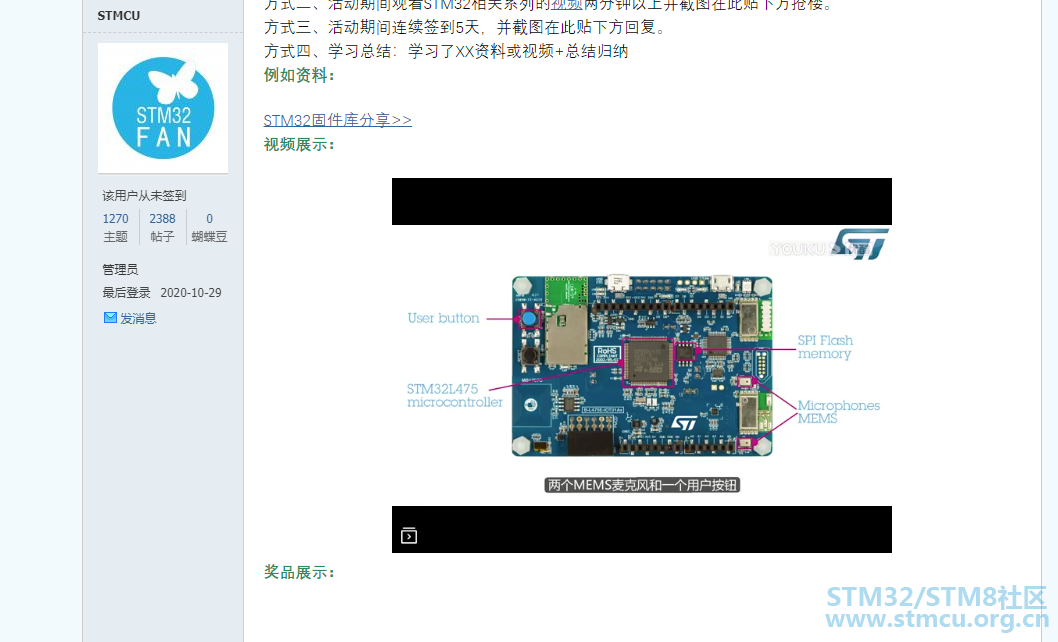Viewport: 1058px width, 642px height.
Task: Click the 视频 hyperlink in the post
Action: tap(567, 5)
